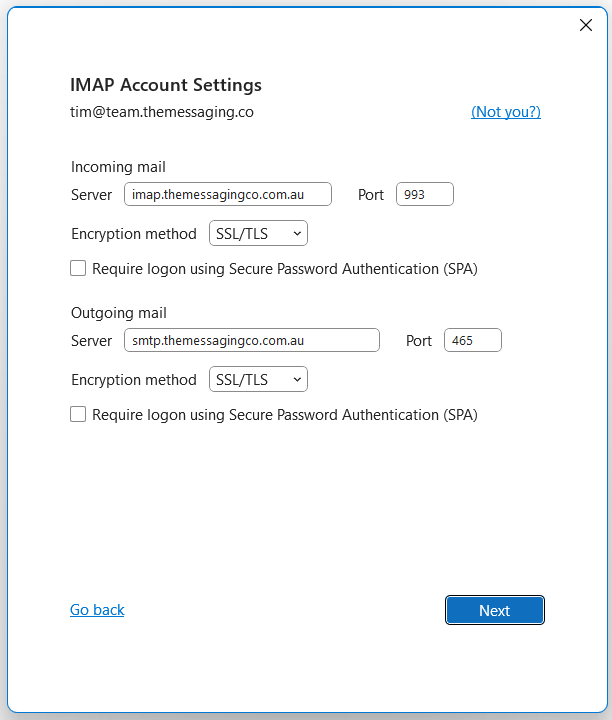Go back to the previous setup step
Viewport: 612px width, 720px height.
[97, 610]
